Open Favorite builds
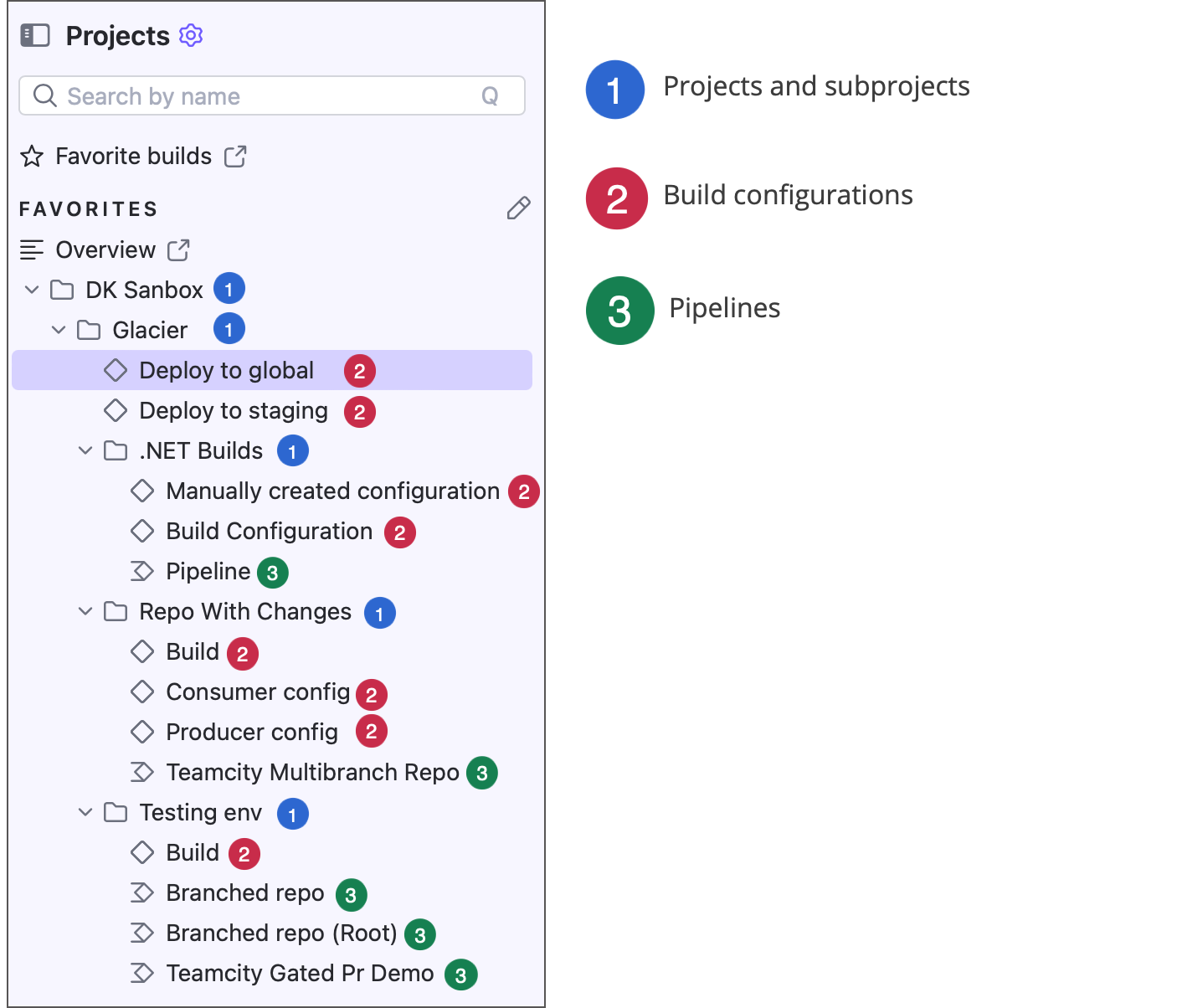The height and width of the screenshot is (1008, 1182). pos(133,156)
